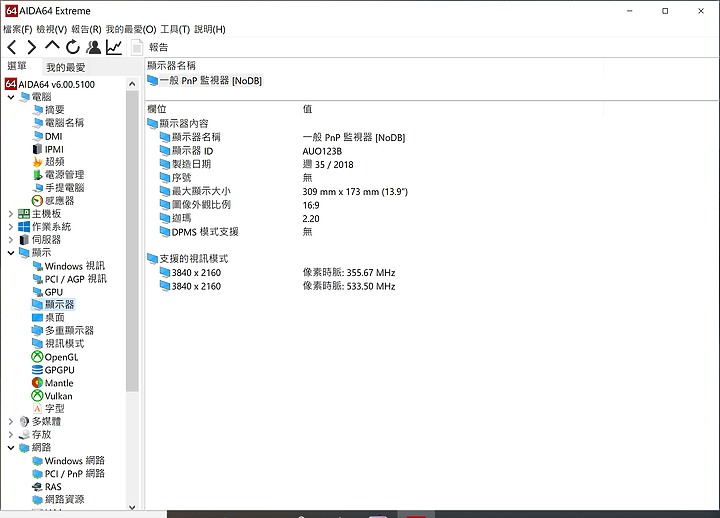Viewport: 720px width, 518px height.
Task: Open the 說明(H) menu
Action: point(210,29)
